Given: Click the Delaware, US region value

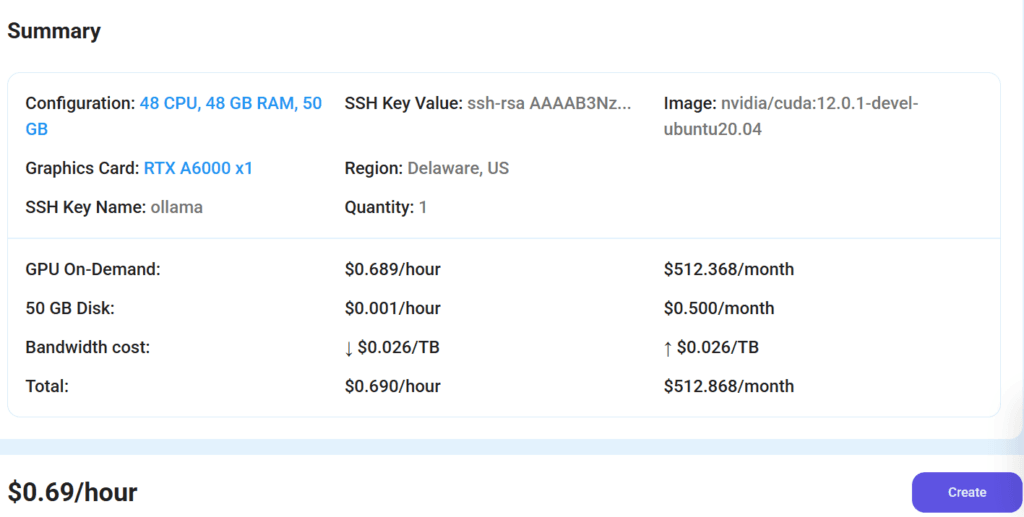Looking at the screenshot, I should pos(458,168).
